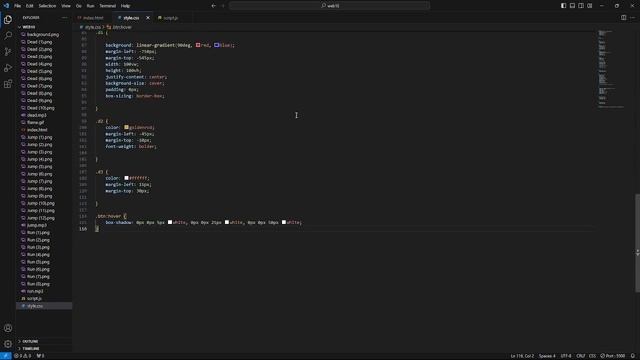Expand the Timeline section
Viewport: 640px width, 360px height.
click(x=44, y=349)
